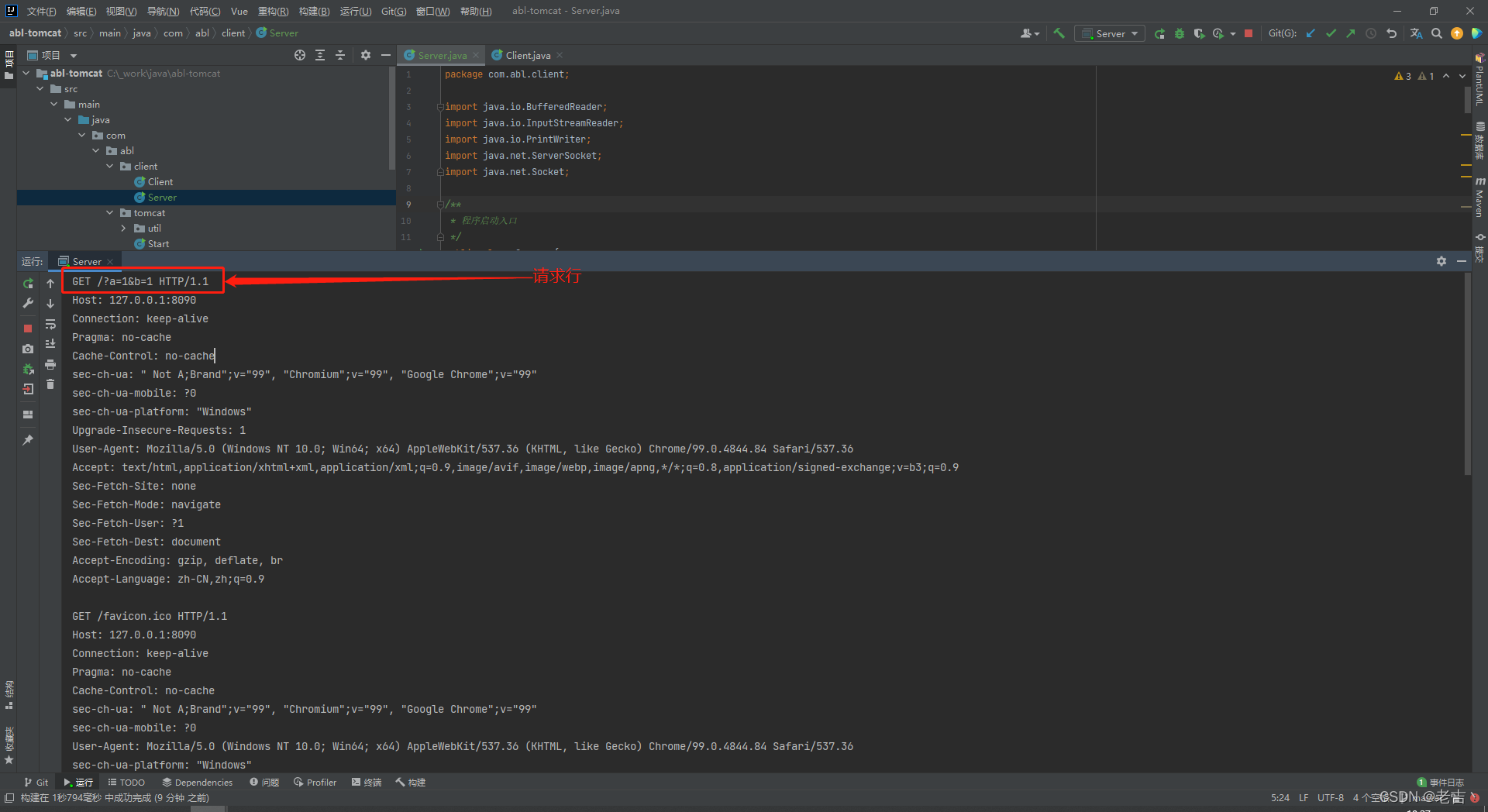The height and width of the screenshot is (812, 1488).
Task: Open the 文件(F) menu
Action: (41, 11)
